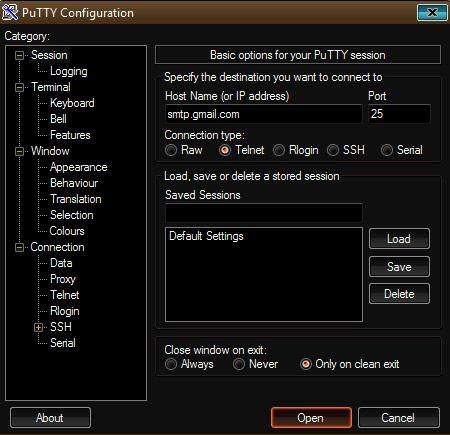Open the Keyboard settings category
450x435 pixels.
(x=72, y=103)
